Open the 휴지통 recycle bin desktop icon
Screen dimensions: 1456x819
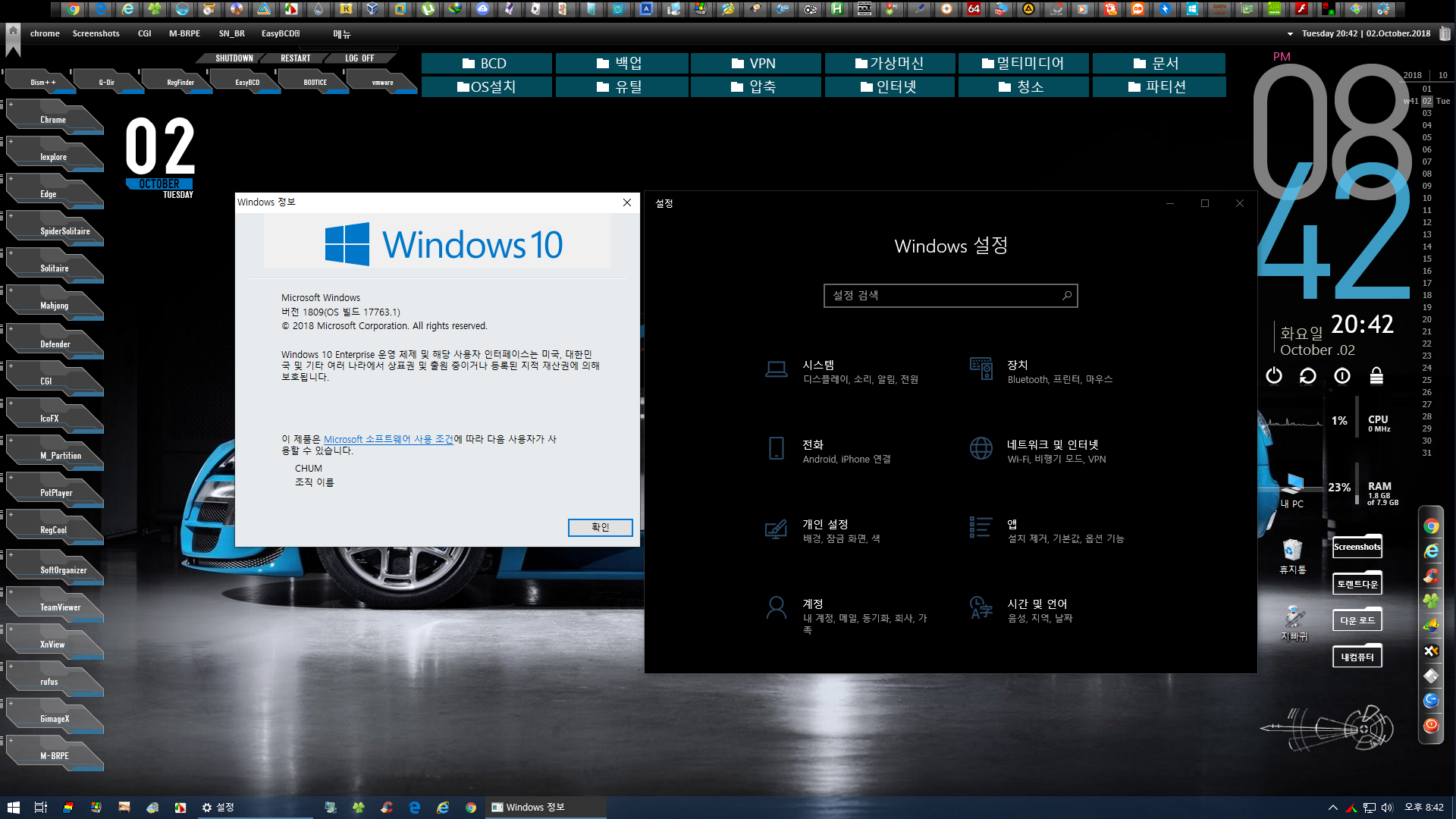pos(1292,557)
